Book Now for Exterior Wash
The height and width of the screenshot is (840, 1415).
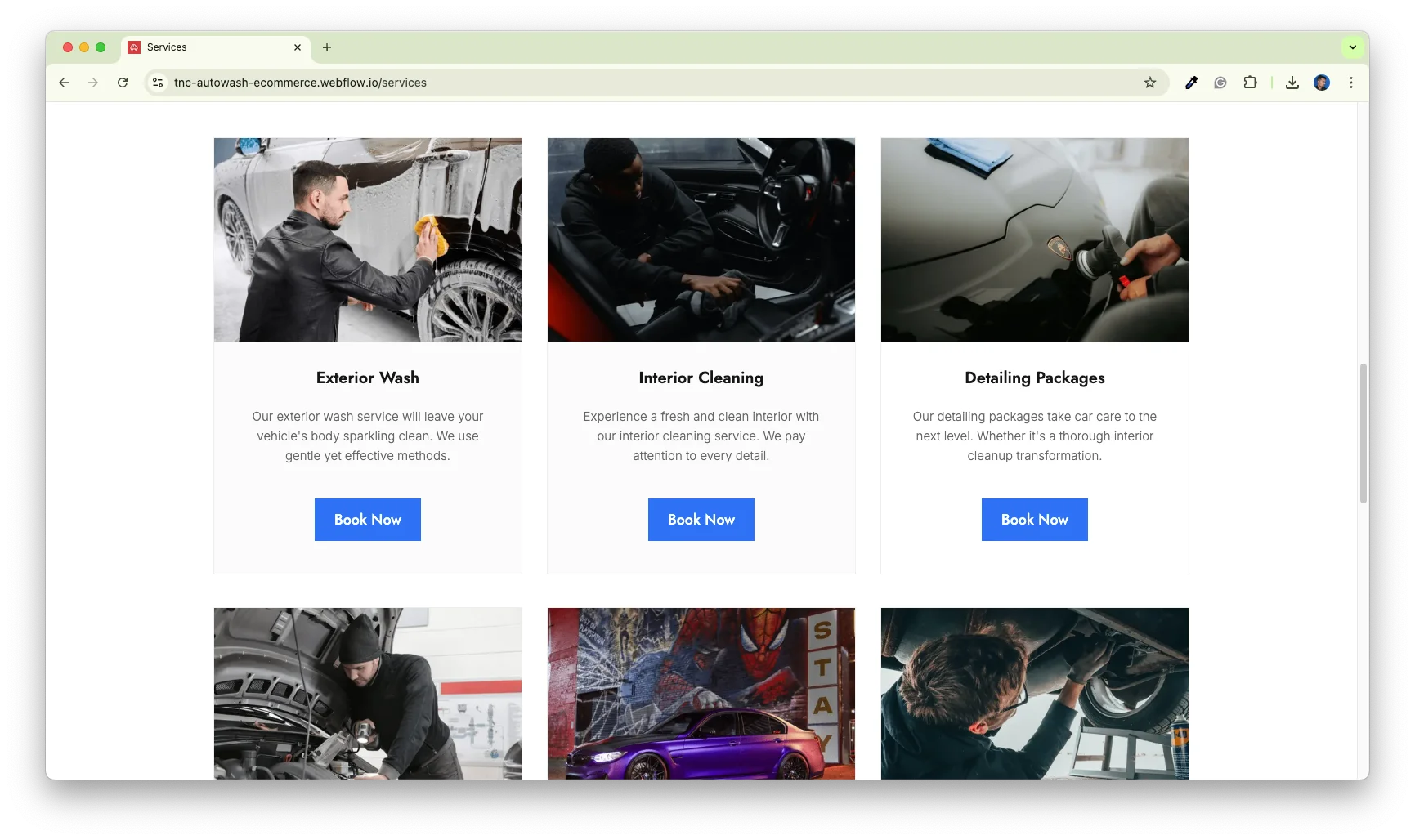click(367, 520)
